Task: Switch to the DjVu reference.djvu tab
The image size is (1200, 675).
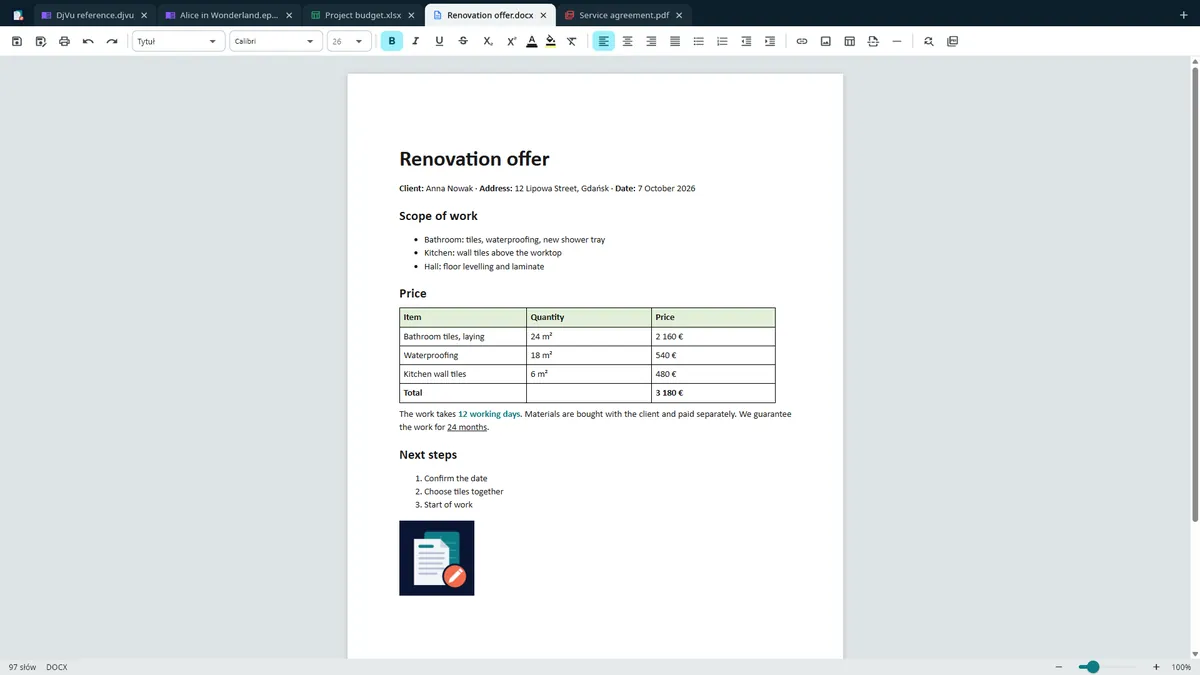Action: tap(95, 15)
